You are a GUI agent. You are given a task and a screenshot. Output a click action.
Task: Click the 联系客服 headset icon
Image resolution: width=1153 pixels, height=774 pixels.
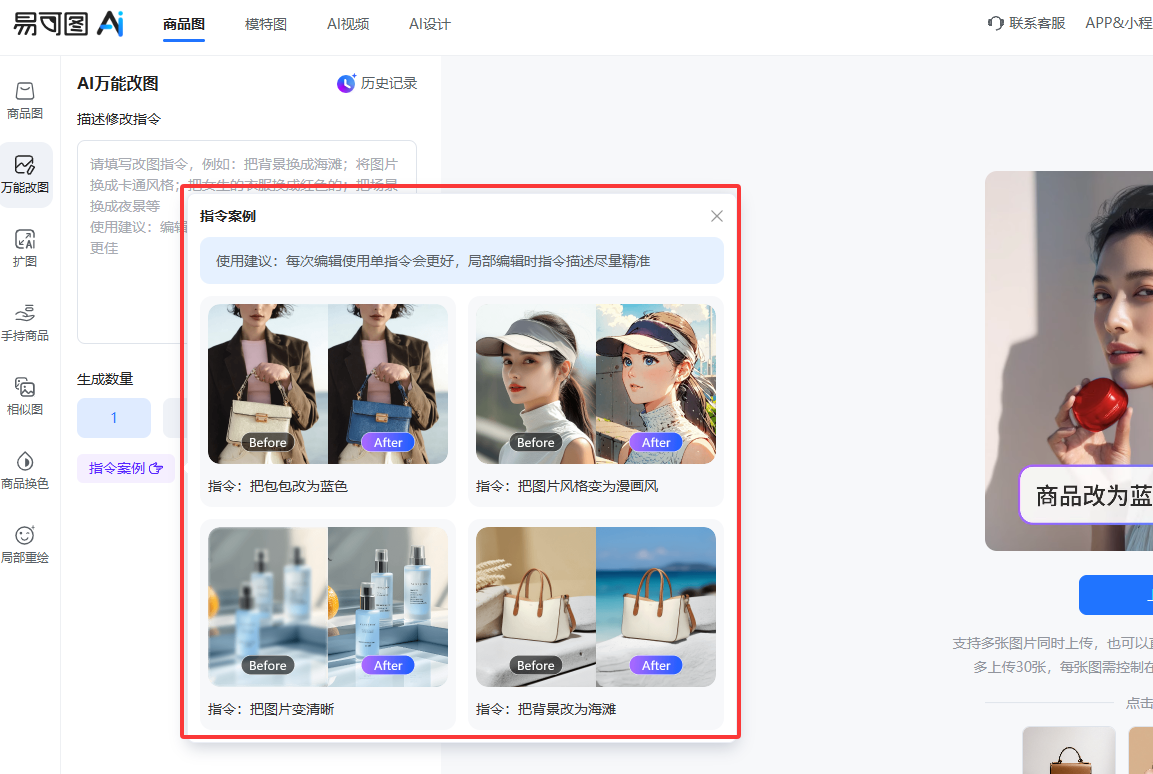[x=995, y=23]
